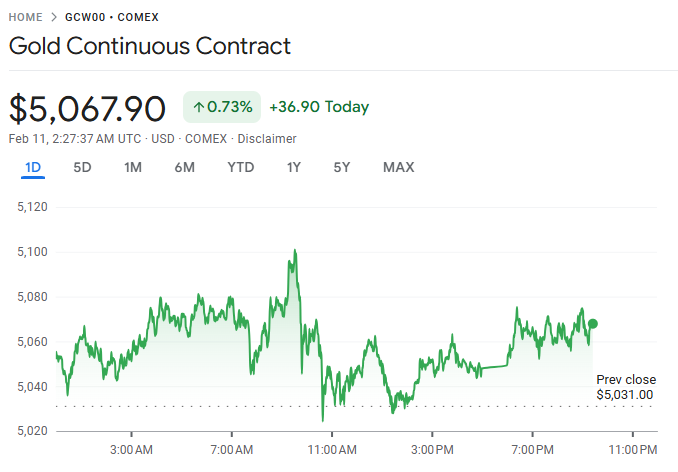Click the breadcrumb chevron separator after HOME
The image size is (678, 472).
click(54, 18)
